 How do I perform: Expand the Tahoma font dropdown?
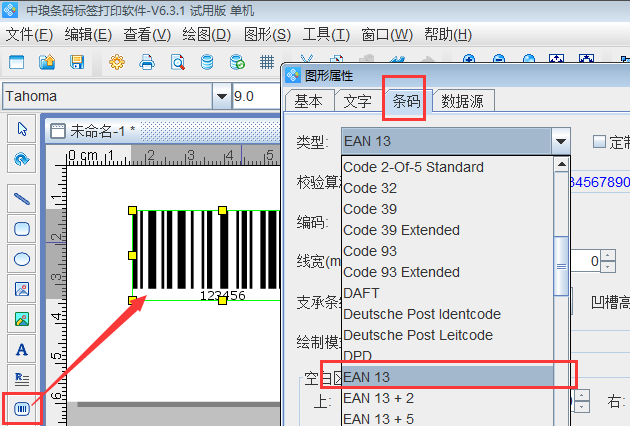(x=221, y=97)
